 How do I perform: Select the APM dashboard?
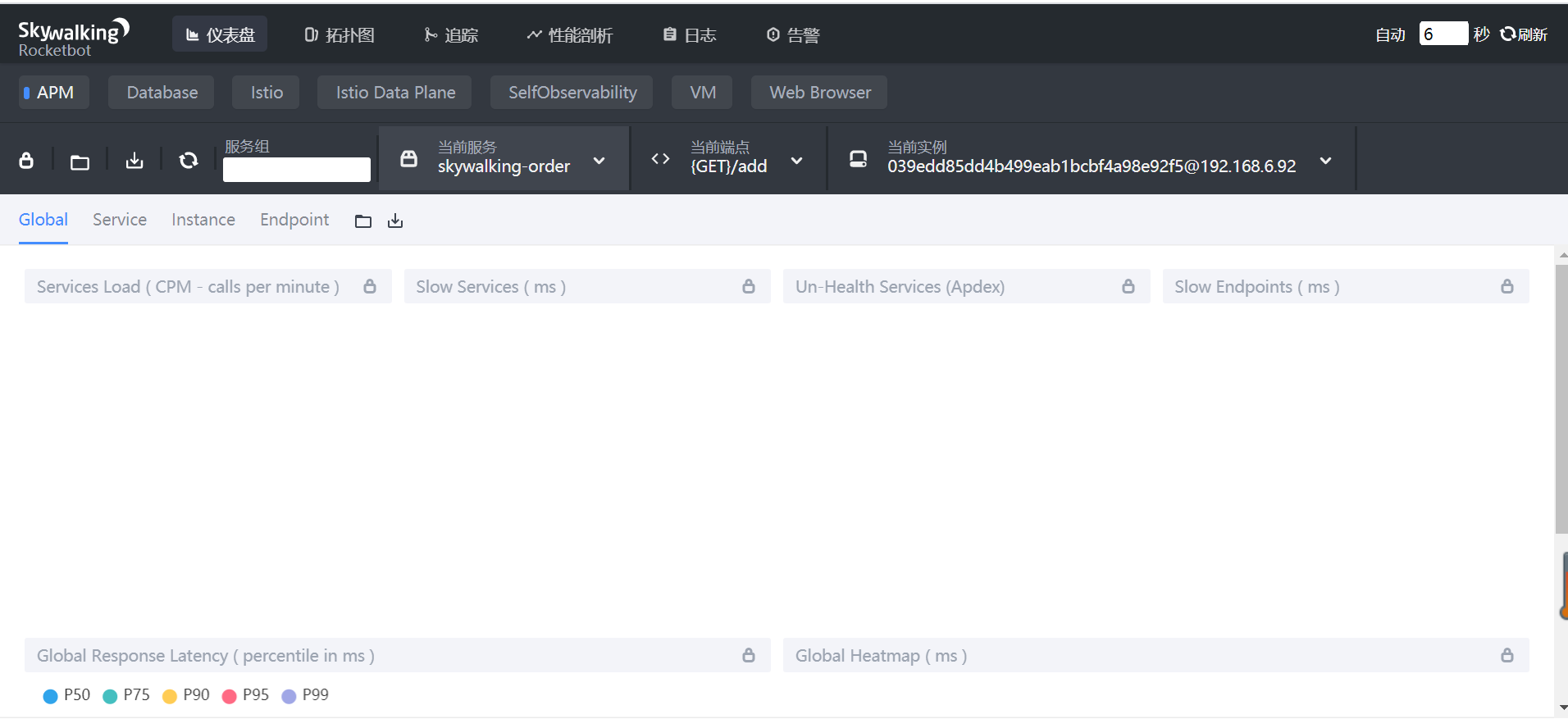(54, 92)
